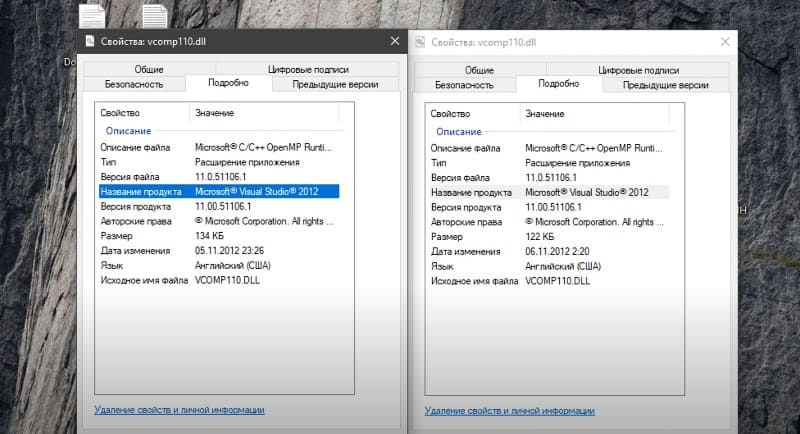Close the left vcomp110.dll properties window
Screen dimensions: 800x434
395,41
